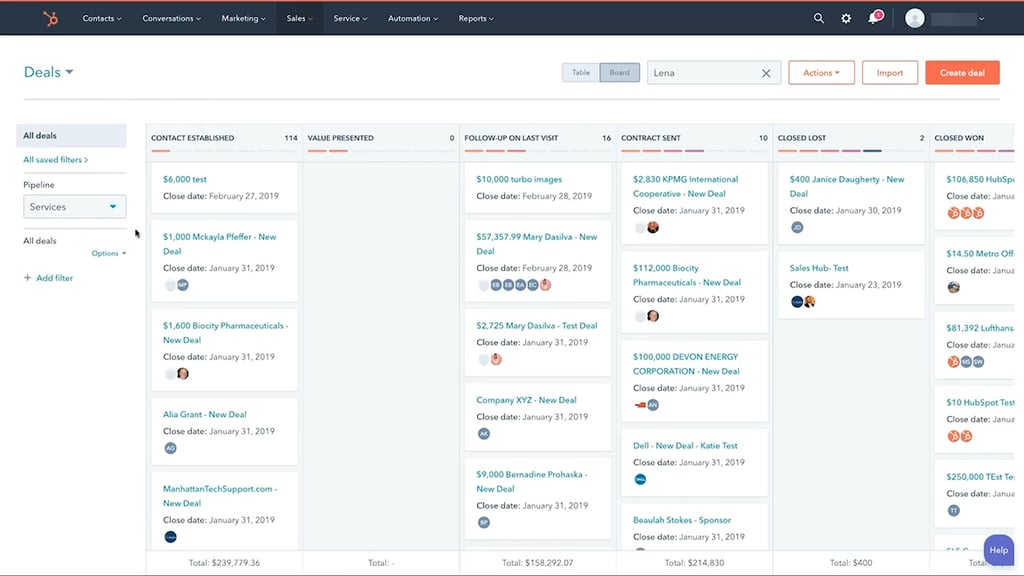
Task: Open $250,000 TEst deal
Action: click(980, 477)
